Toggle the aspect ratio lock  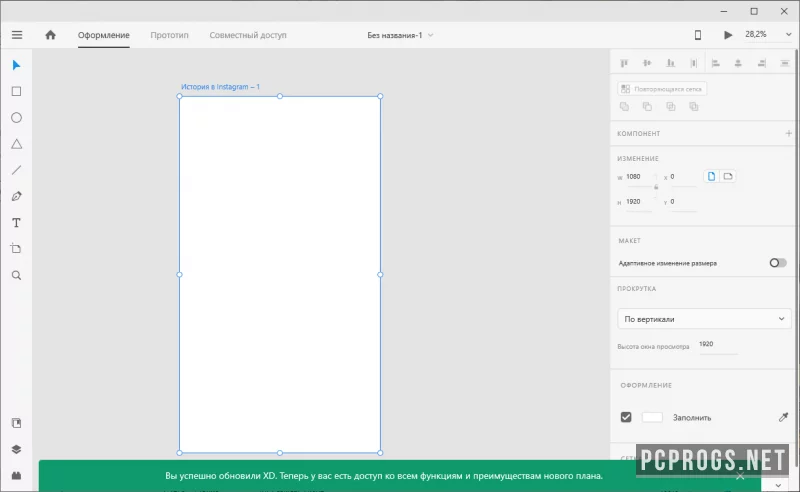tap(656, 187)
